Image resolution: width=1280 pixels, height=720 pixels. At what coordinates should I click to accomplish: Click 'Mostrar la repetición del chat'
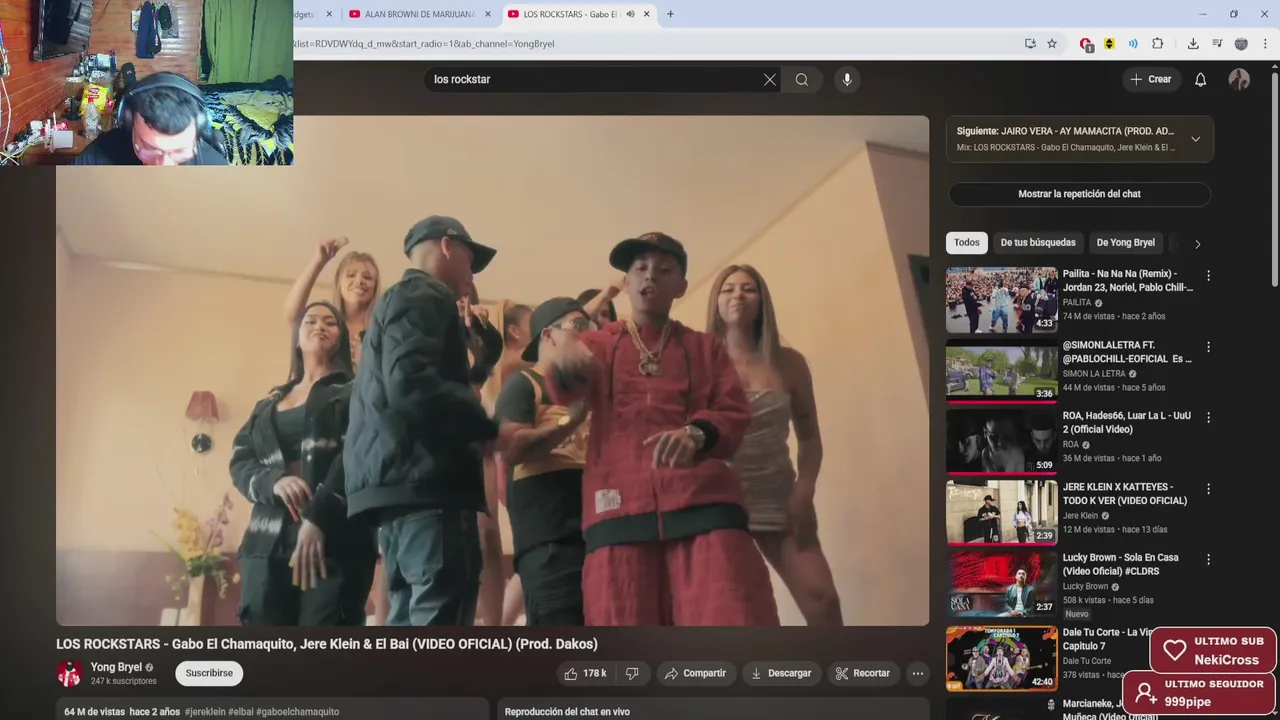tap(1079, 194)
